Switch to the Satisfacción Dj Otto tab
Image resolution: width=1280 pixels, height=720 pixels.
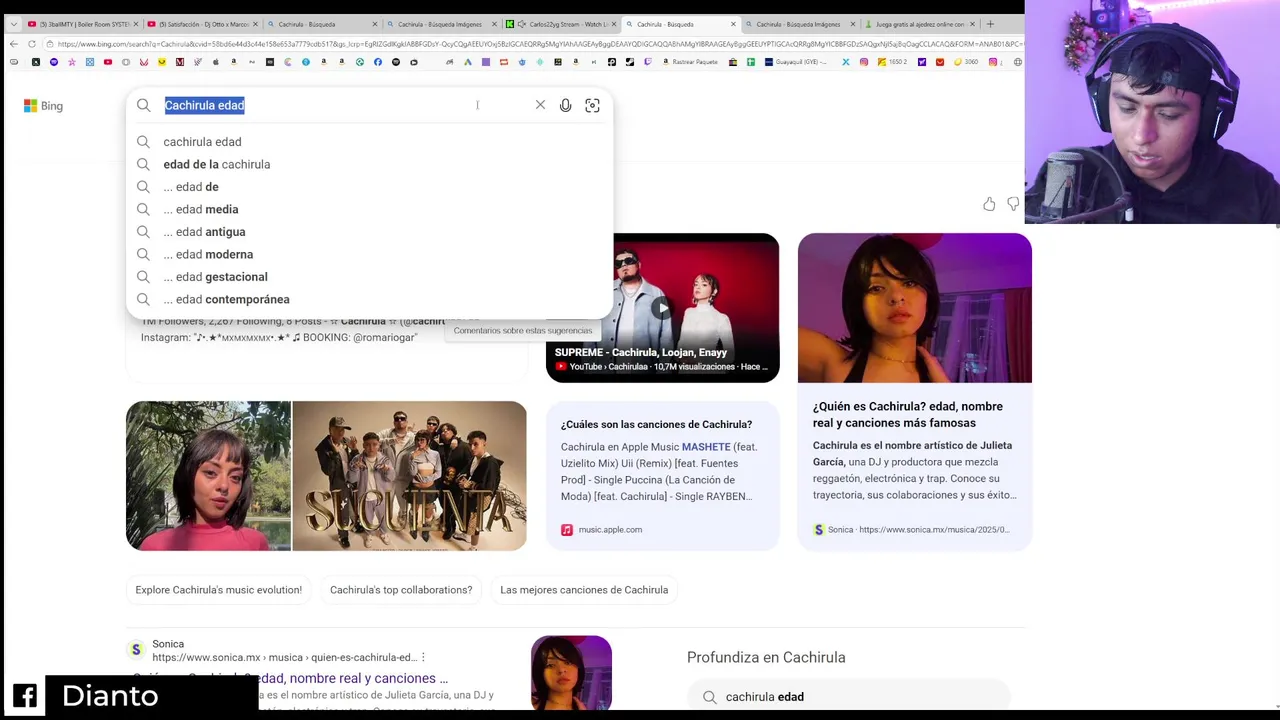click(203, 24)
